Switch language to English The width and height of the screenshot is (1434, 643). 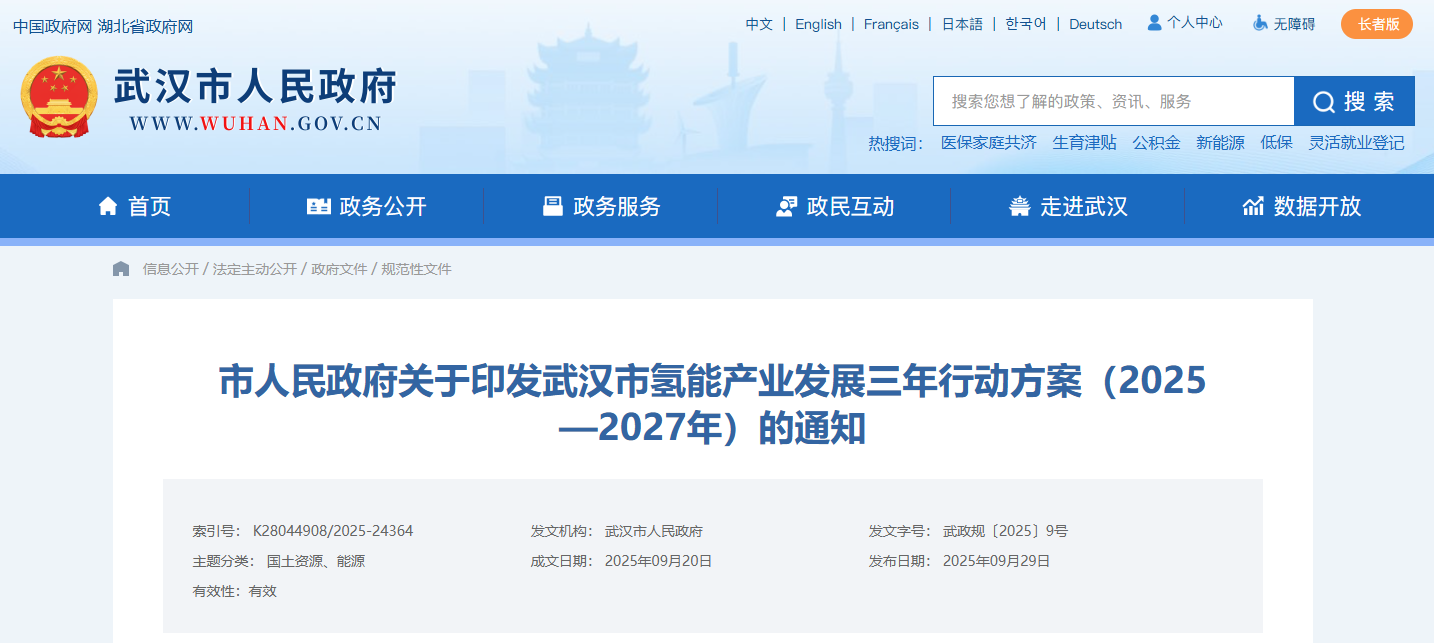click(x=818, y=24)
